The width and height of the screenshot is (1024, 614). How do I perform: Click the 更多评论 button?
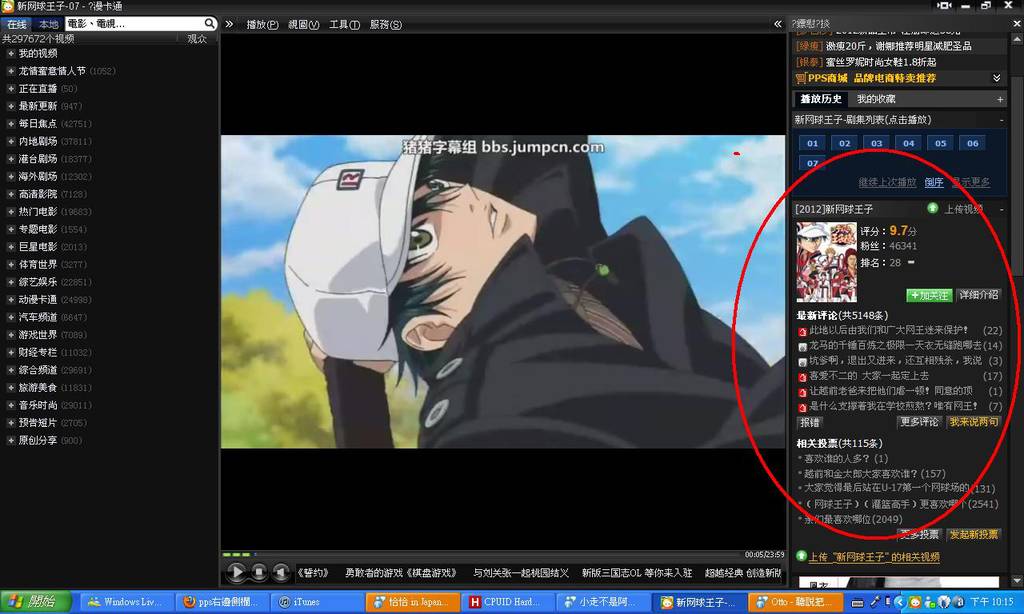(919, 422)
